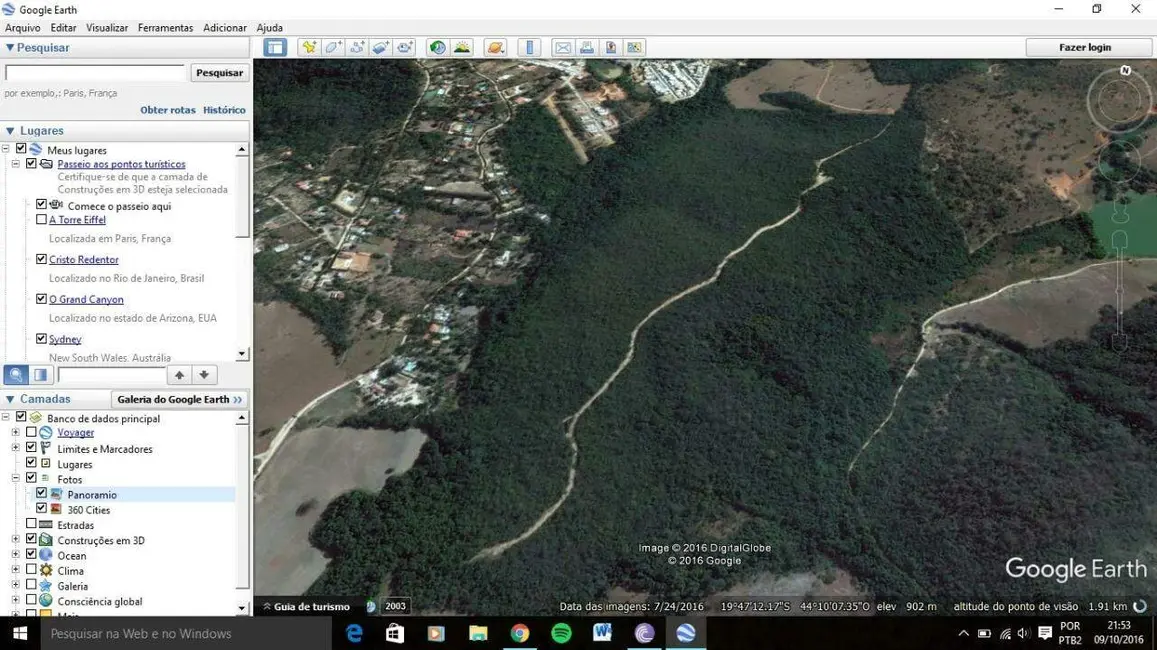Screen dimensions: 1157x650
Task: Click the email envelope toolbar icon
Action: [x=563, y=47]
